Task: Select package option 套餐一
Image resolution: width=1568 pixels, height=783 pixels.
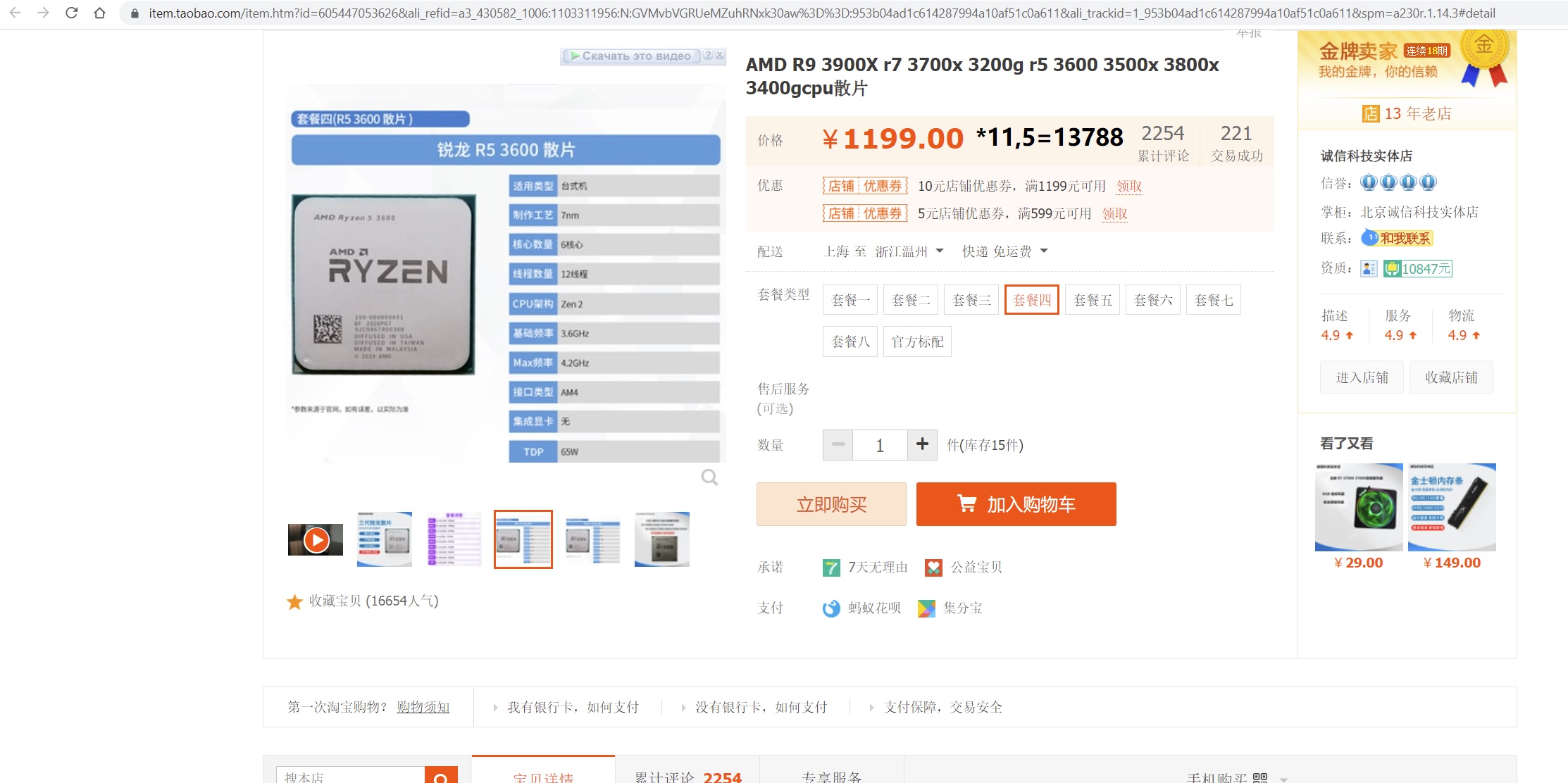Action: pos(850,301)
